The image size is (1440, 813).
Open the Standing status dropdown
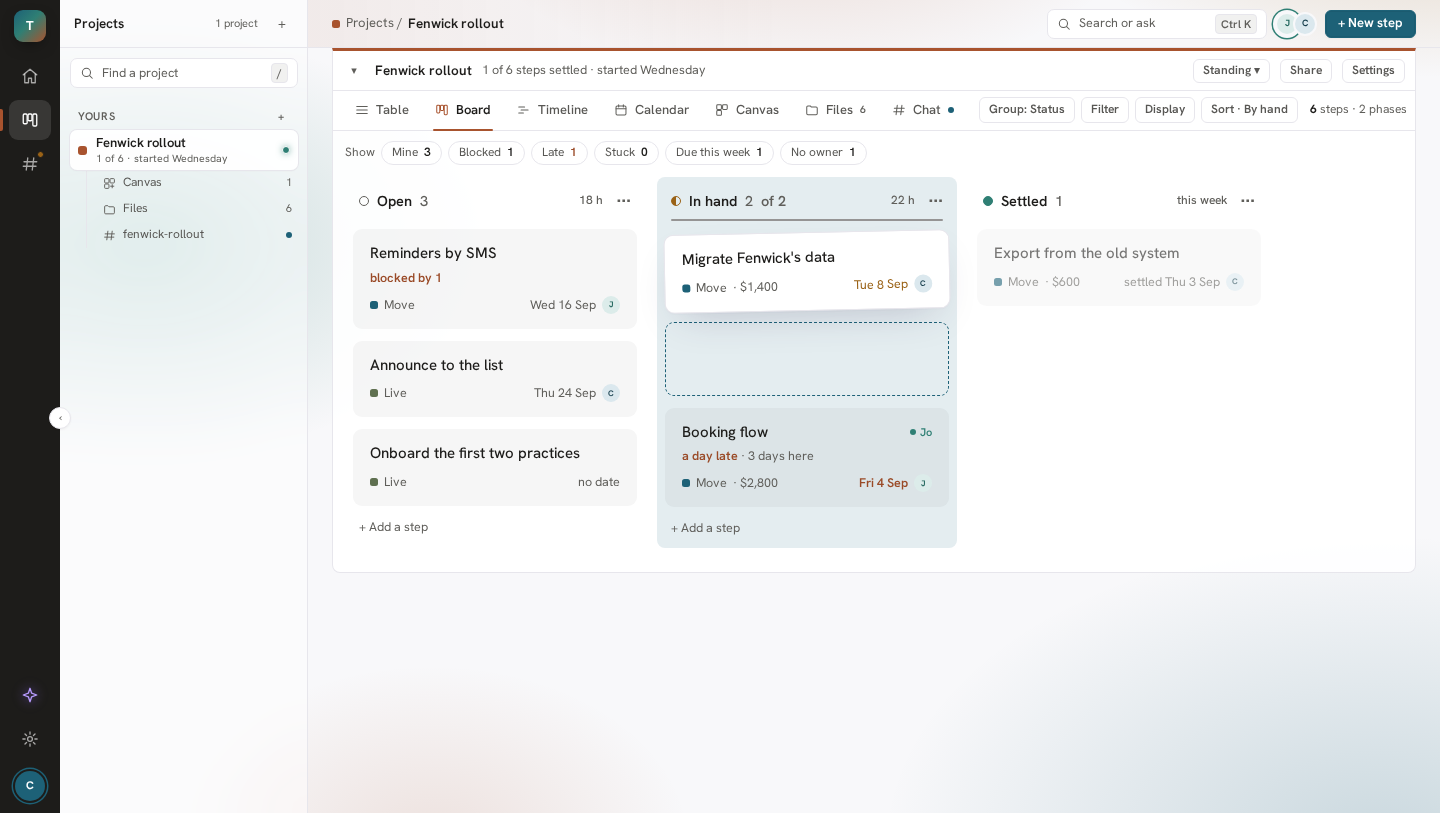[1231, 71]
